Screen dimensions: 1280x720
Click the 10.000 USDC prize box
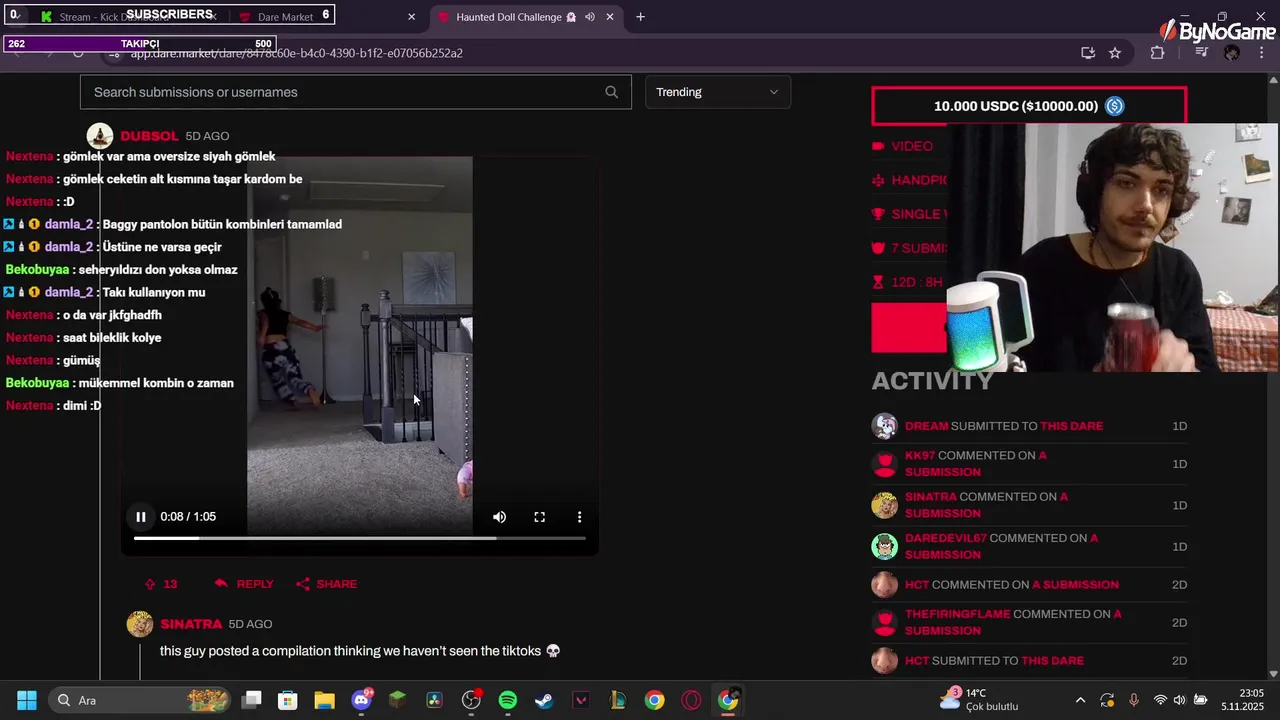1029,106
